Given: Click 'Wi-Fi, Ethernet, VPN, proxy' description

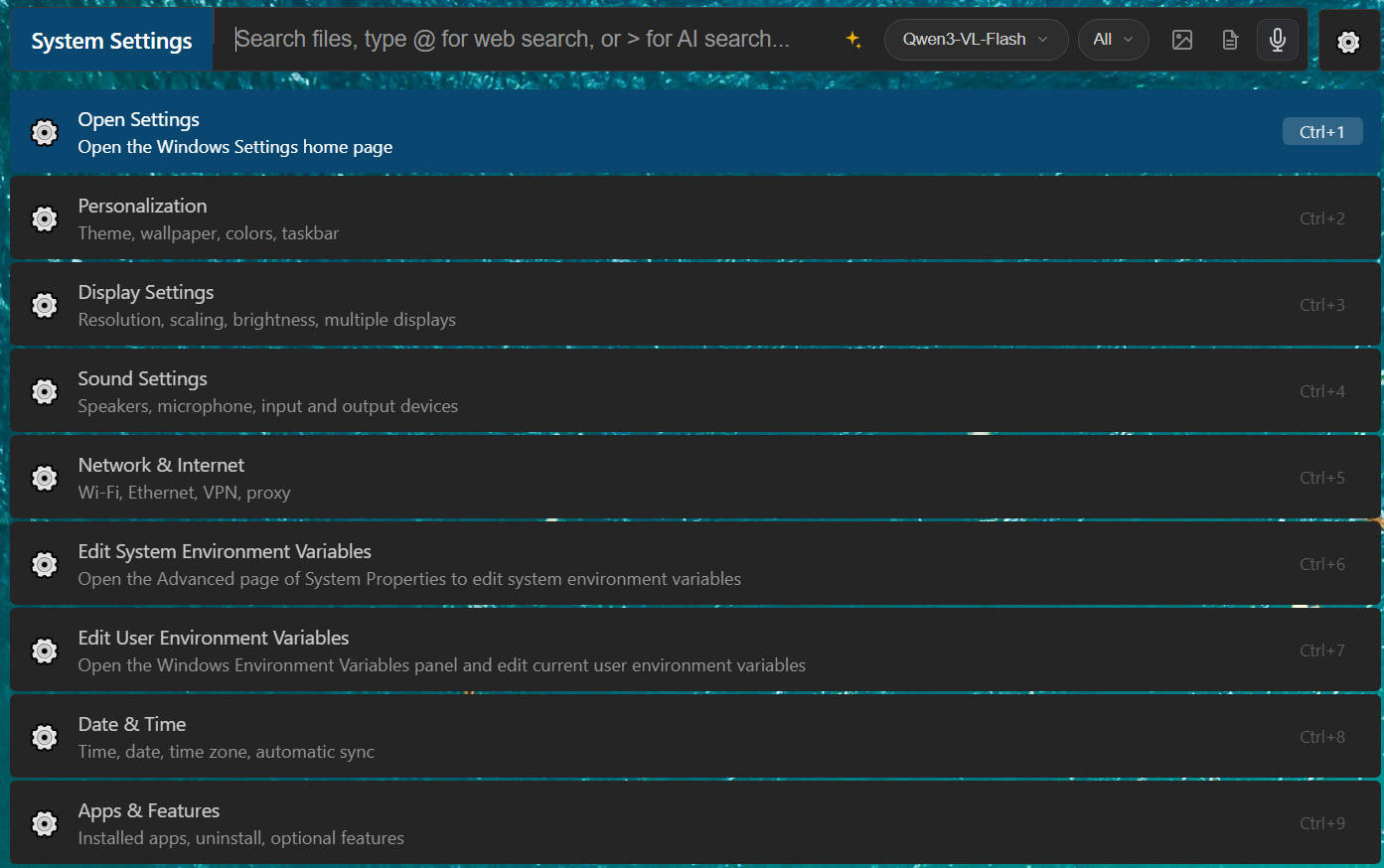Looking at the screenshot, I should click(185, 493).
